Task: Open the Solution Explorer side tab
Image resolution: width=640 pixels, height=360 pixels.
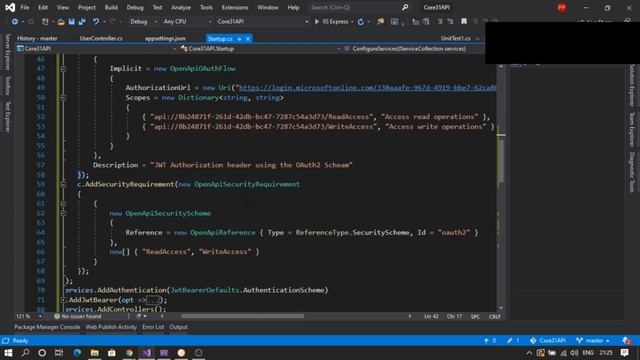Action: click(x=631, y=85)
